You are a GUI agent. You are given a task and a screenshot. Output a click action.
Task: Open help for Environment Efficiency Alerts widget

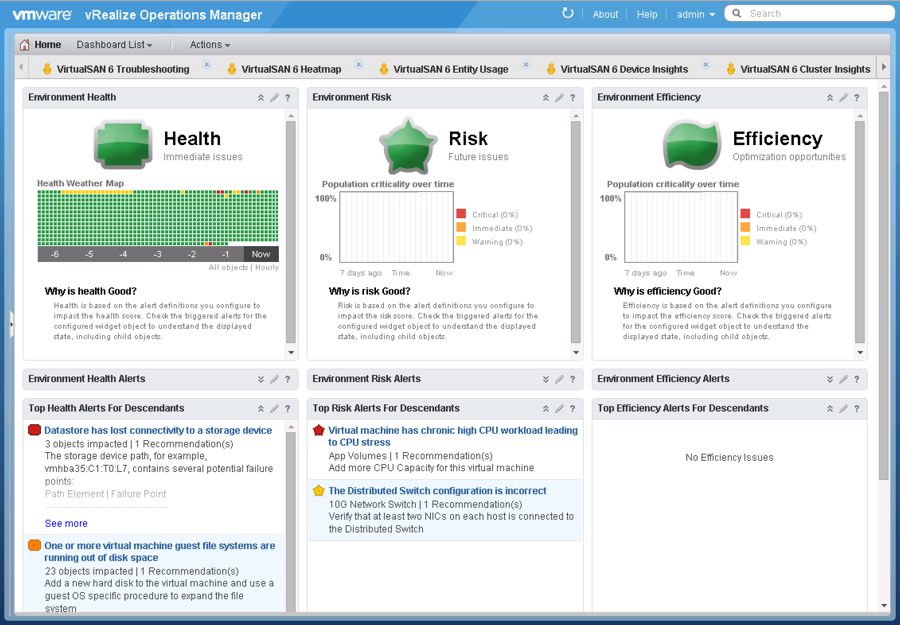(x=856, y=379)
